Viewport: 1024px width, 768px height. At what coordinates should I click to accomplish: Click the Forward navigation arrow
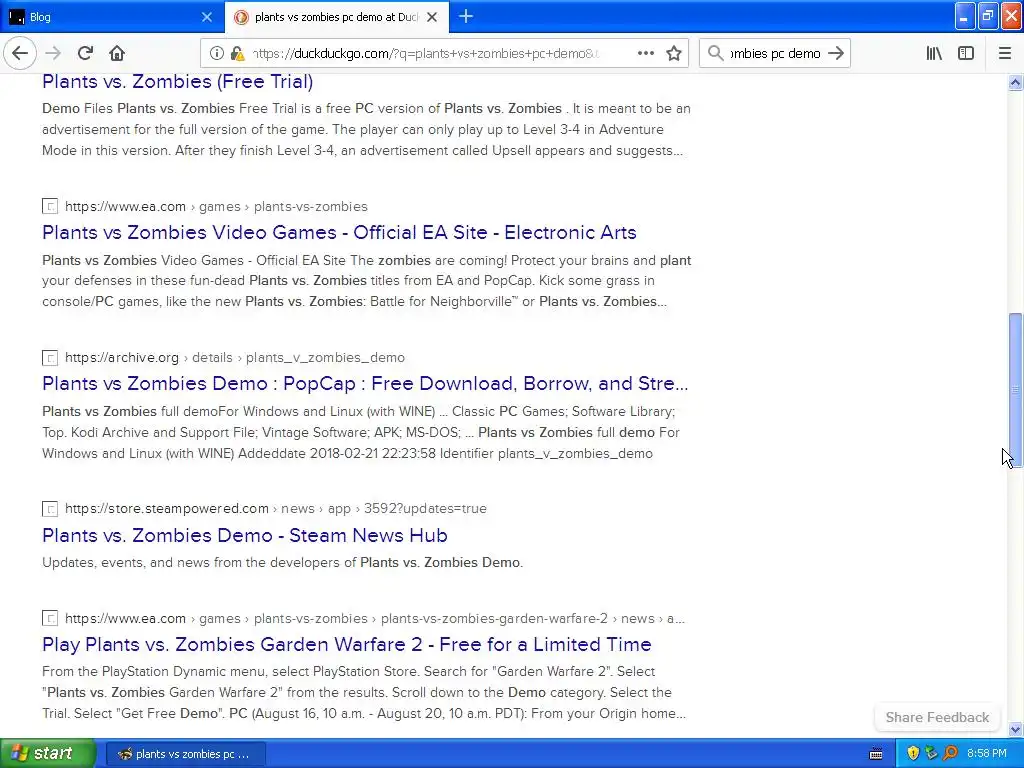click(53, 53)
